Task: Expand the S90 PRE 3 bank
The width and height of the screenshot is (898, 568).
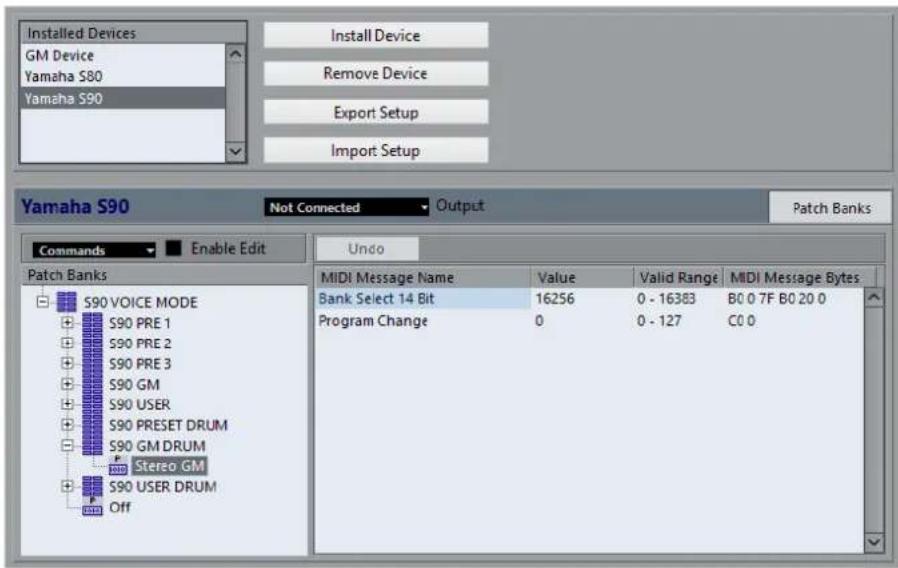Action: [67, 363]
